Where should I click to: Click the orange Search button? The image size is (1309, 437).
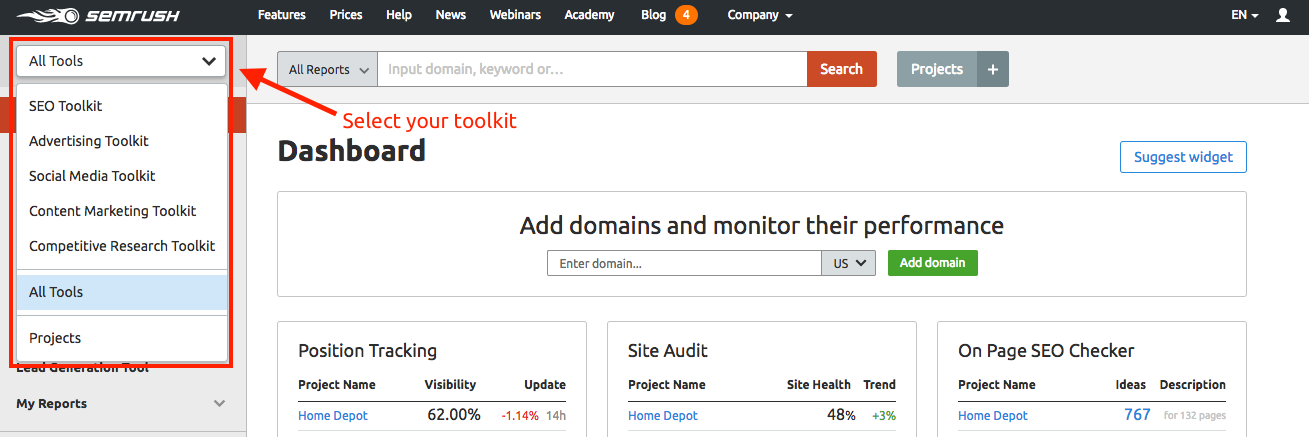841,69
